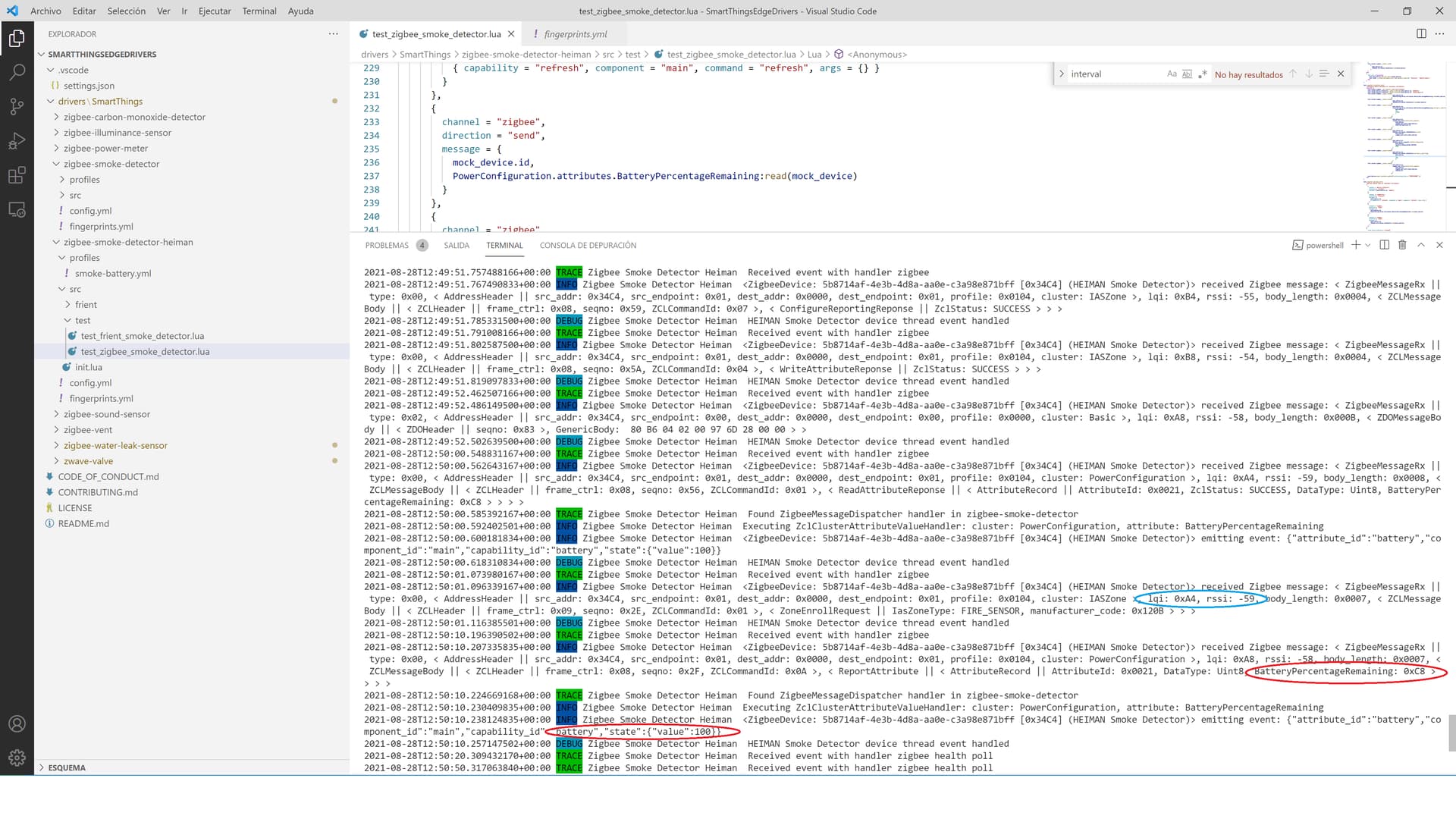The image size is (1456, 819).
Task: Open the Manage gear icon
Action: click(x=17, y=758)
